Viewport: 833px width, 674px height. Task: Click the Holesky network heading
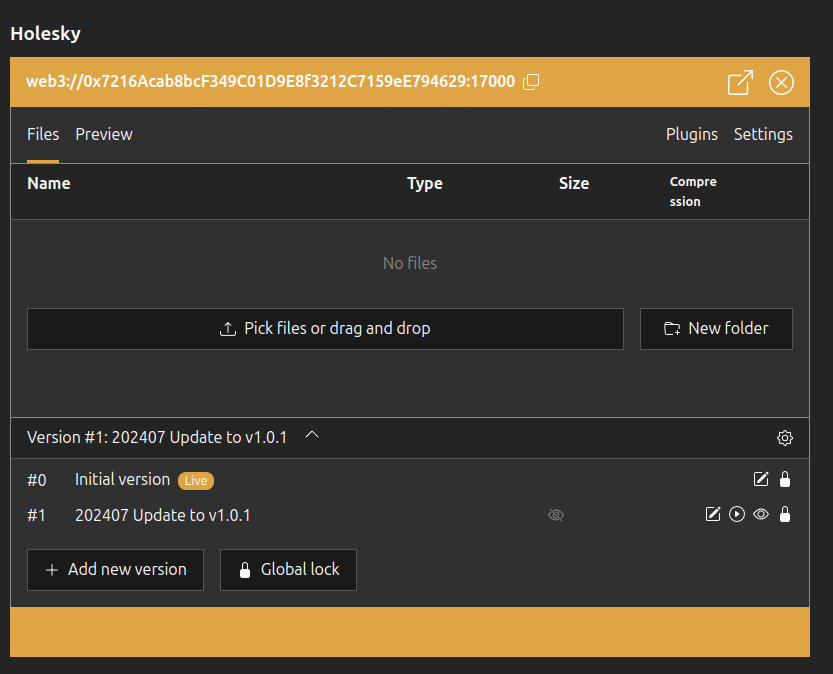(x=46, y=33)
